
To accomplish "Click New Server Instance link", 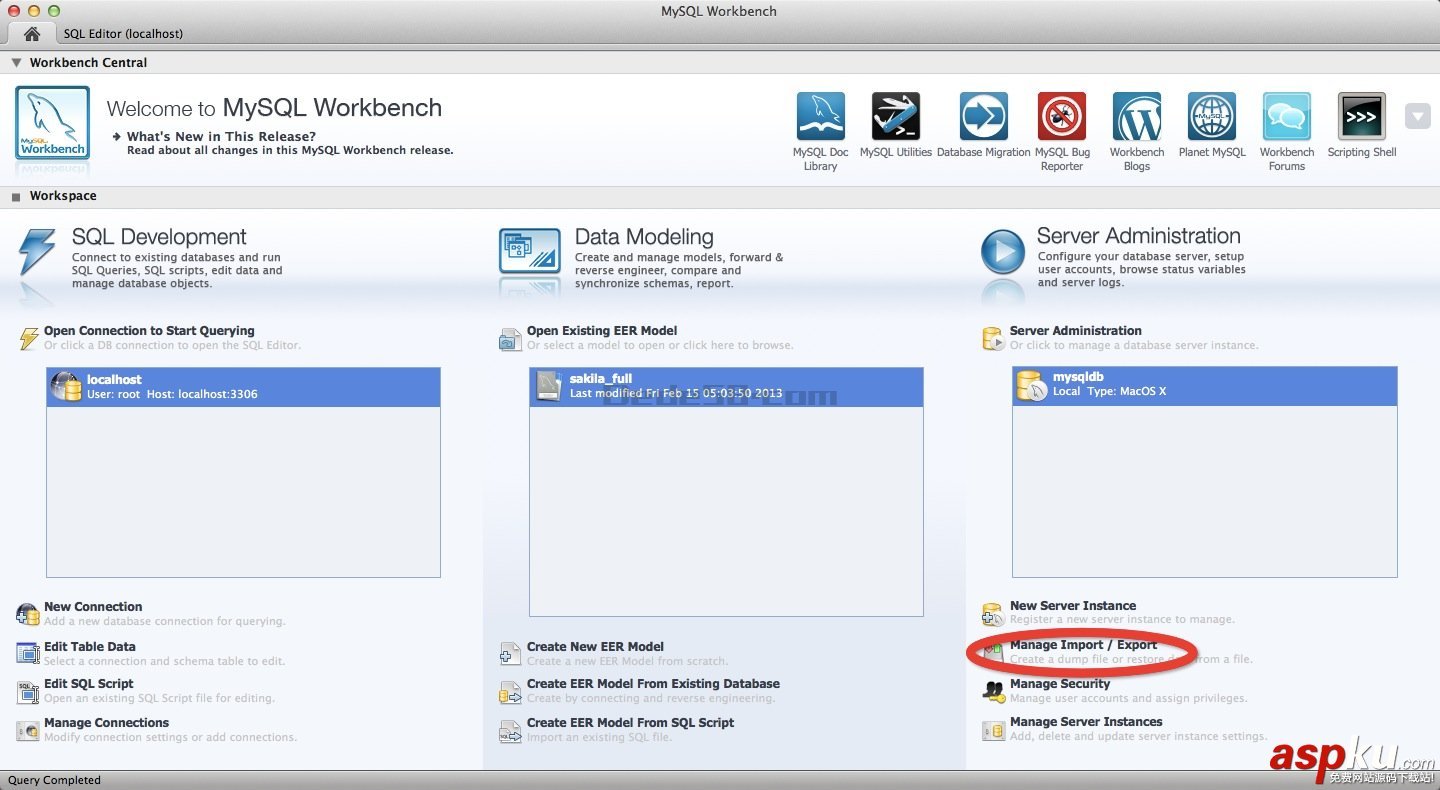I will [x=1073, y=606].
